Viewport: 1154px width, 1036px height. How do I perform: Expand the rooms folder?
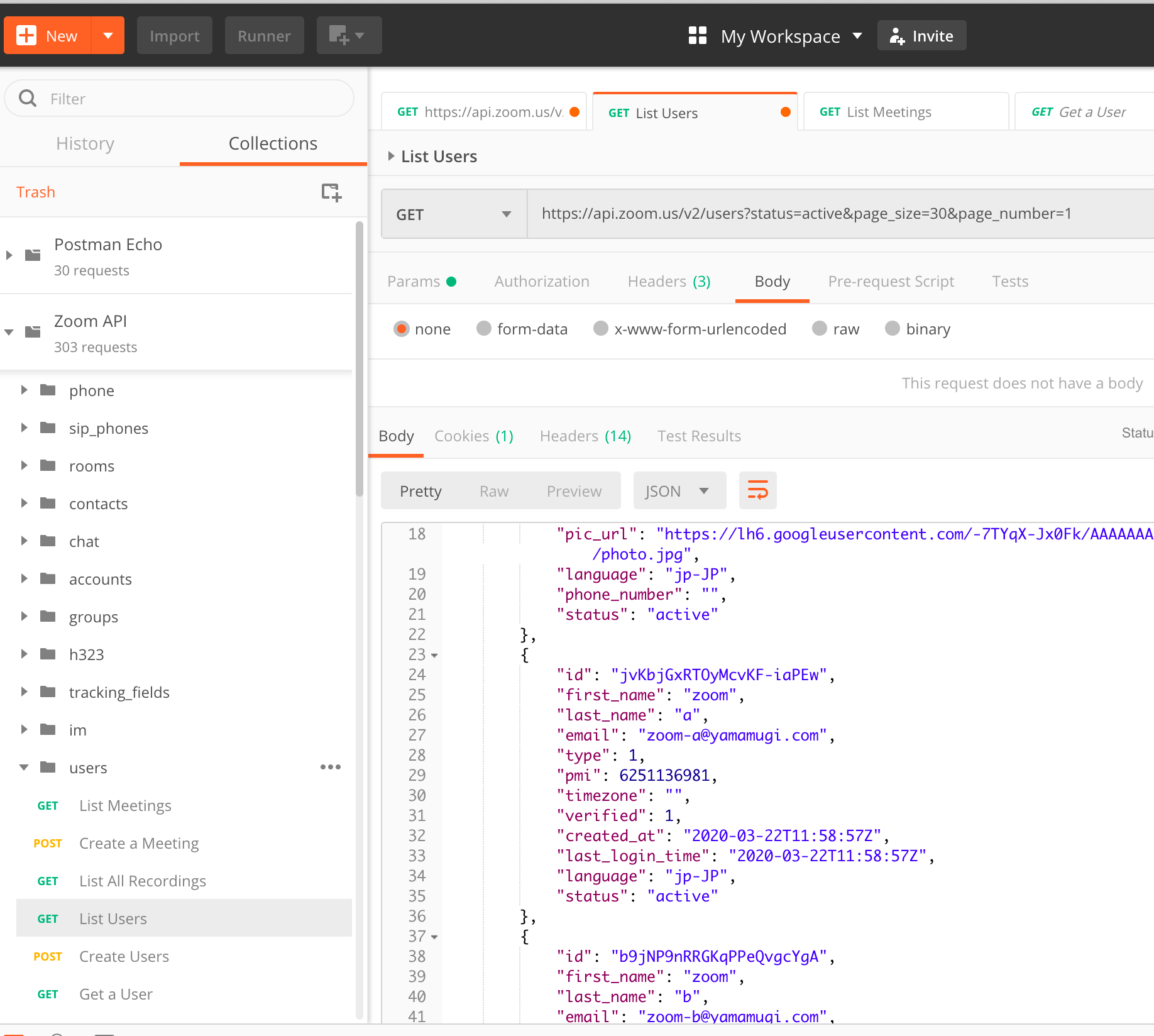24,465
